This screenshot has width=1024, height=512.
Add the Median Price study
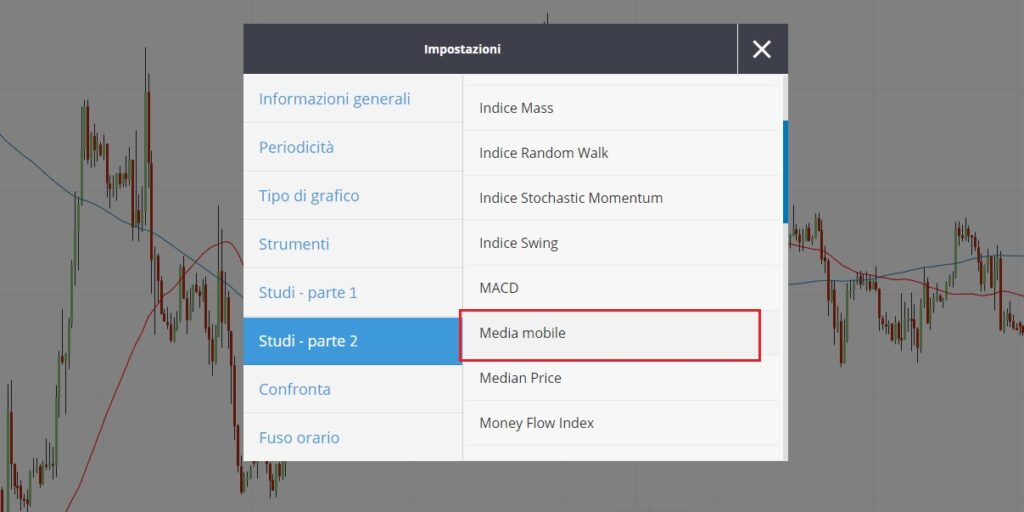(x=621, y=378)
